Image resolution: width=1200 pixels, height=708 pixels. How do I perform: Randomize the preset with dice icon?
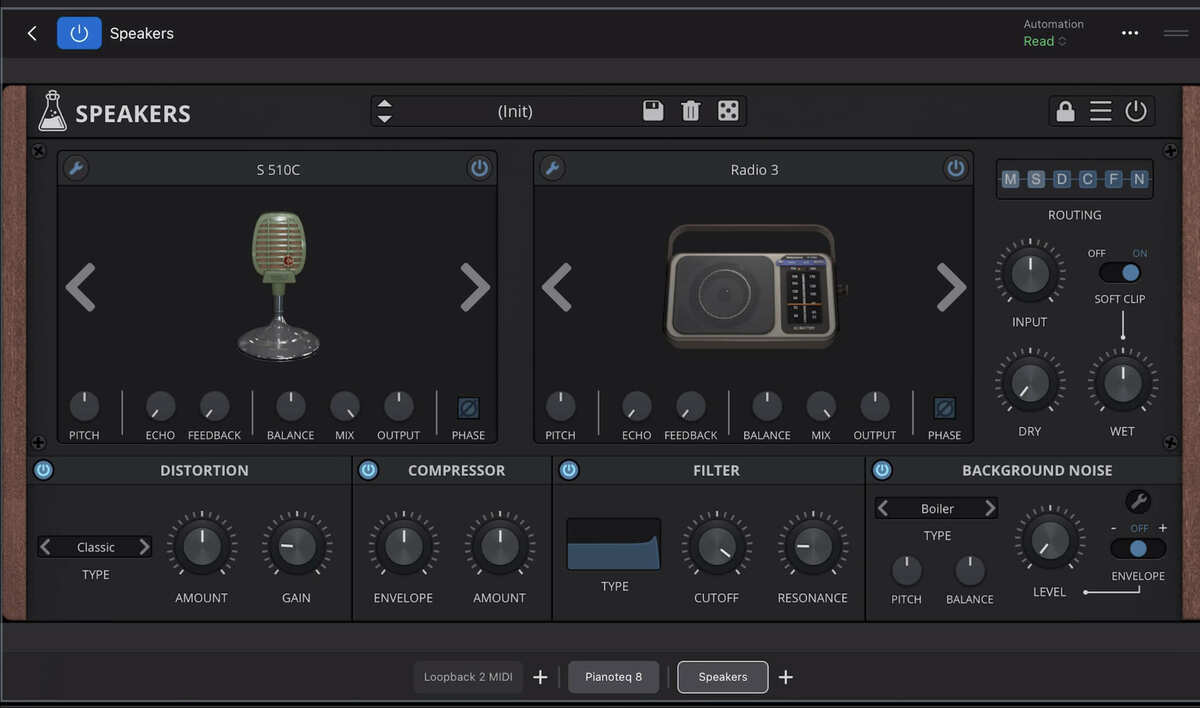point(728,110)
